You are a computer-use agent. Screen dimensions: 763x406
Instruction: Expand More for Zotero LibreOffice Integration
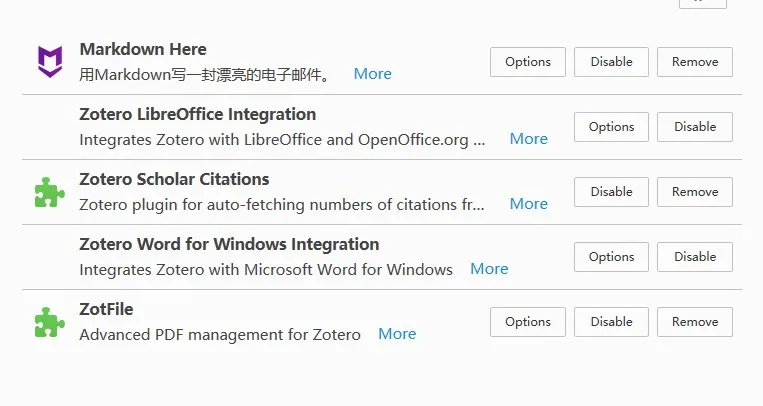pos(528,139)
